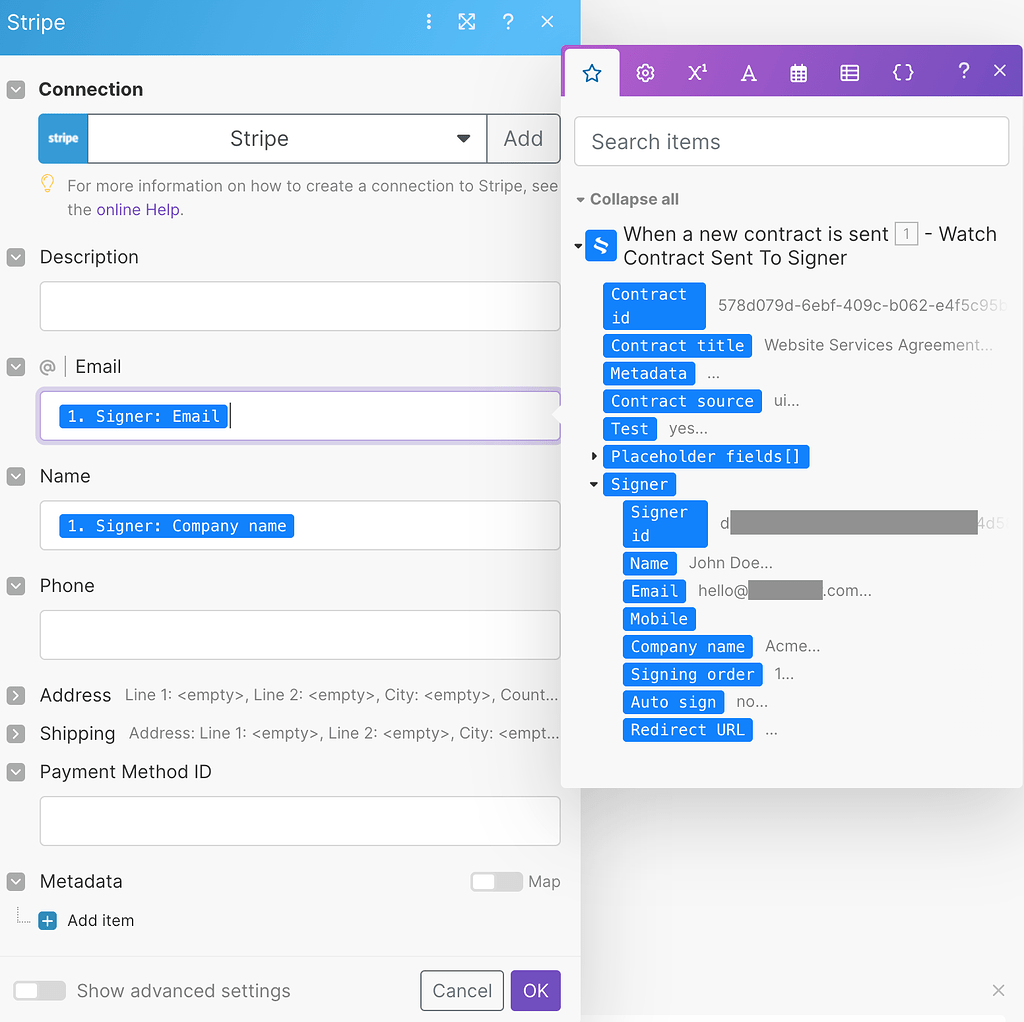Image resolution: width=1024 pixels, height=1022 pixels.
Task: Open the custom variables braces tab
Action: pos(903,72)
